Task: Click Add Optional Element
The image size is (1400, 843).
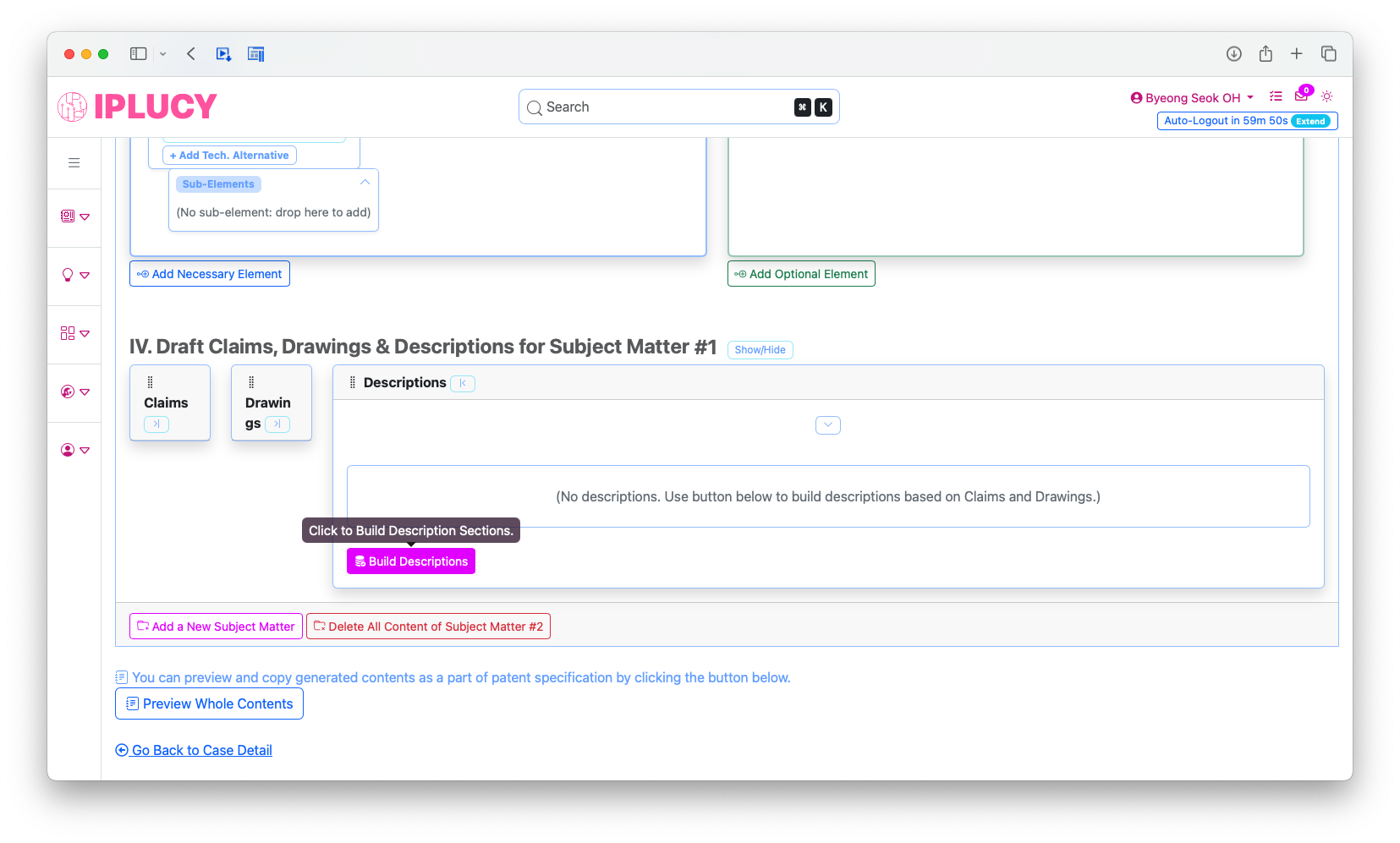Action: [801, 274]
